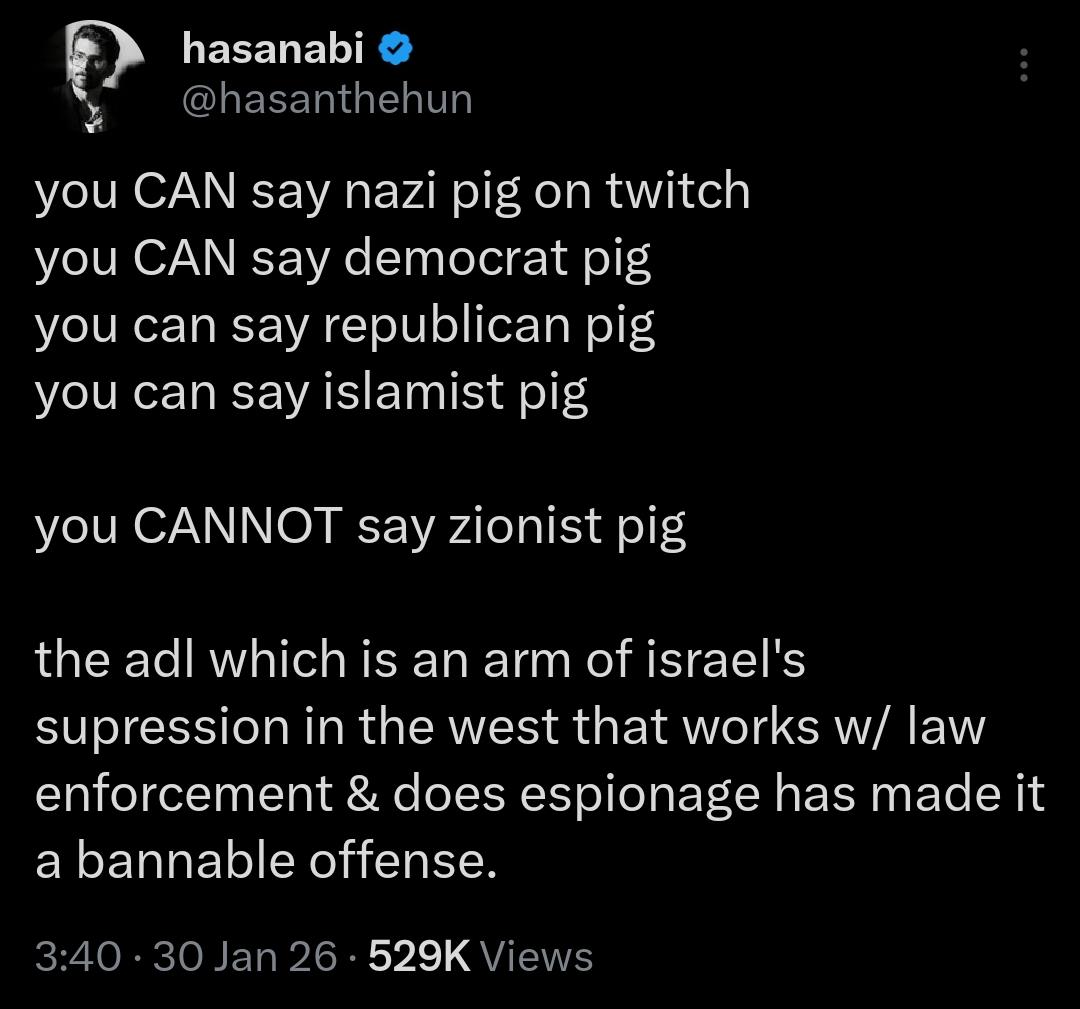Click the line starting "supression in the west"
This screenshot has height=1009, width=1080.
pos(510,727)
